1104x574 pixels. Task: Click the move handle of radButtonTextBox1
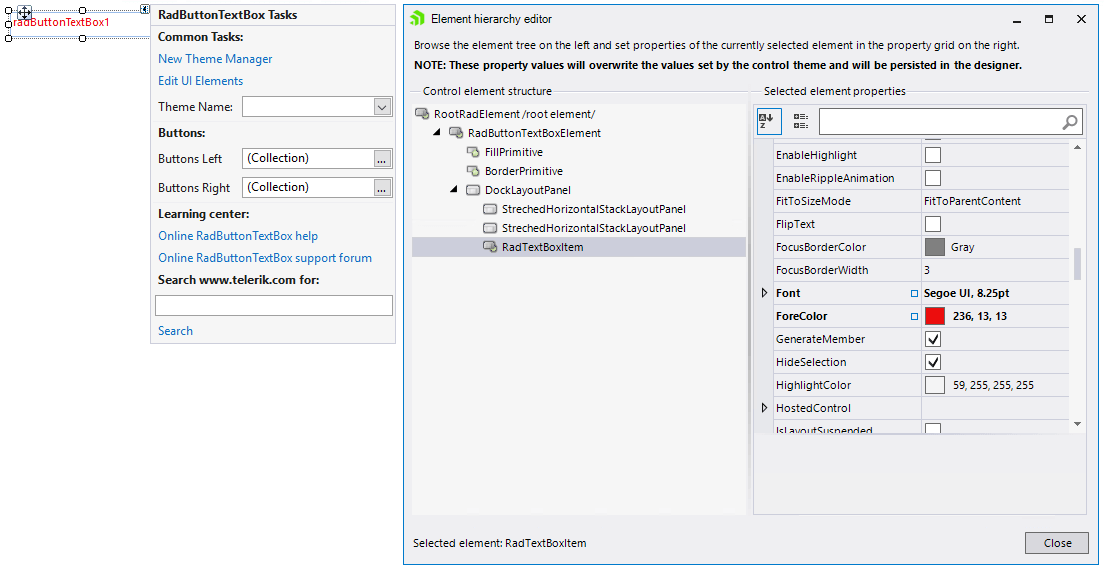[x=24, y=12]
